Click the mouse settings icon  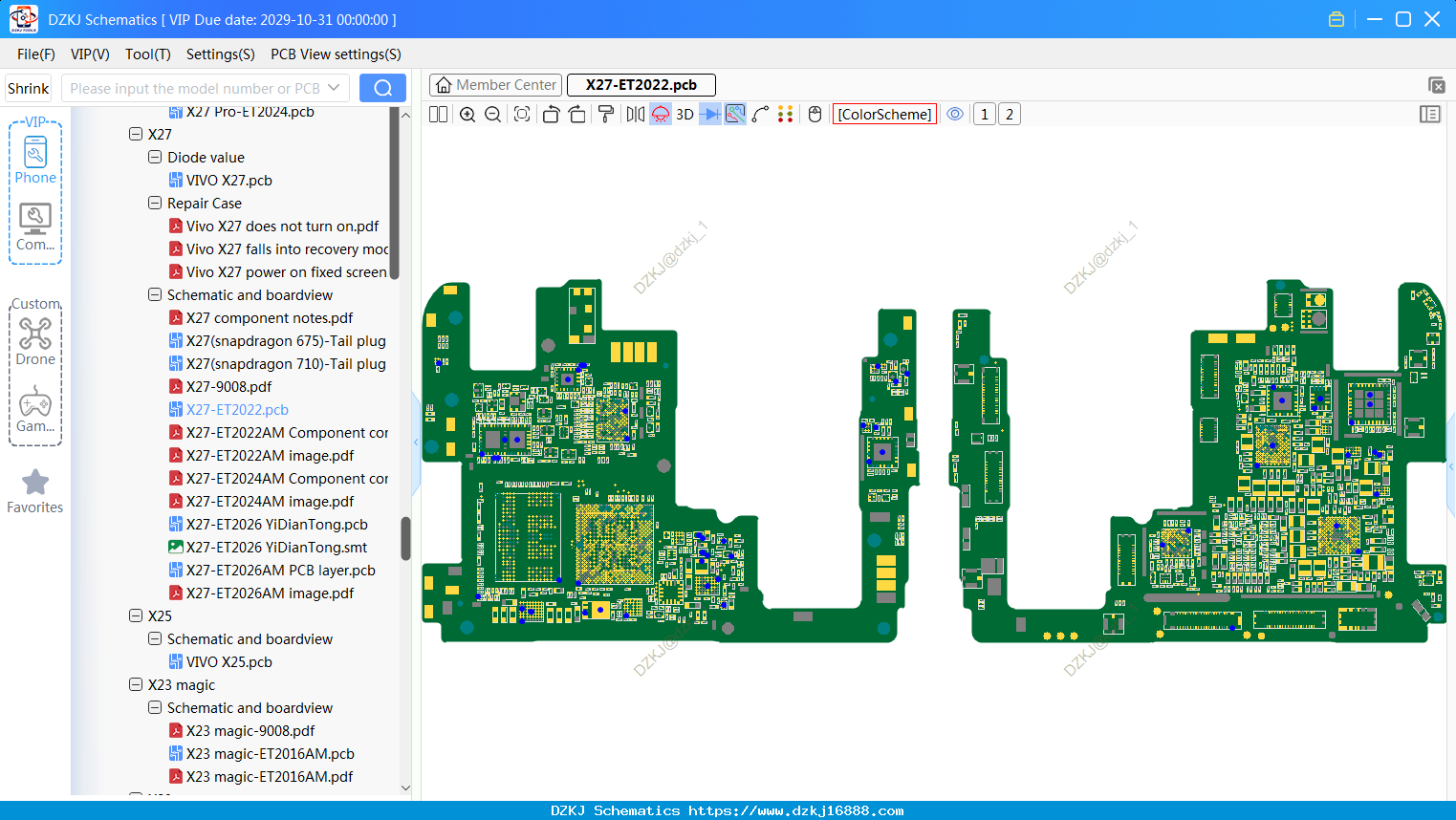815,115
